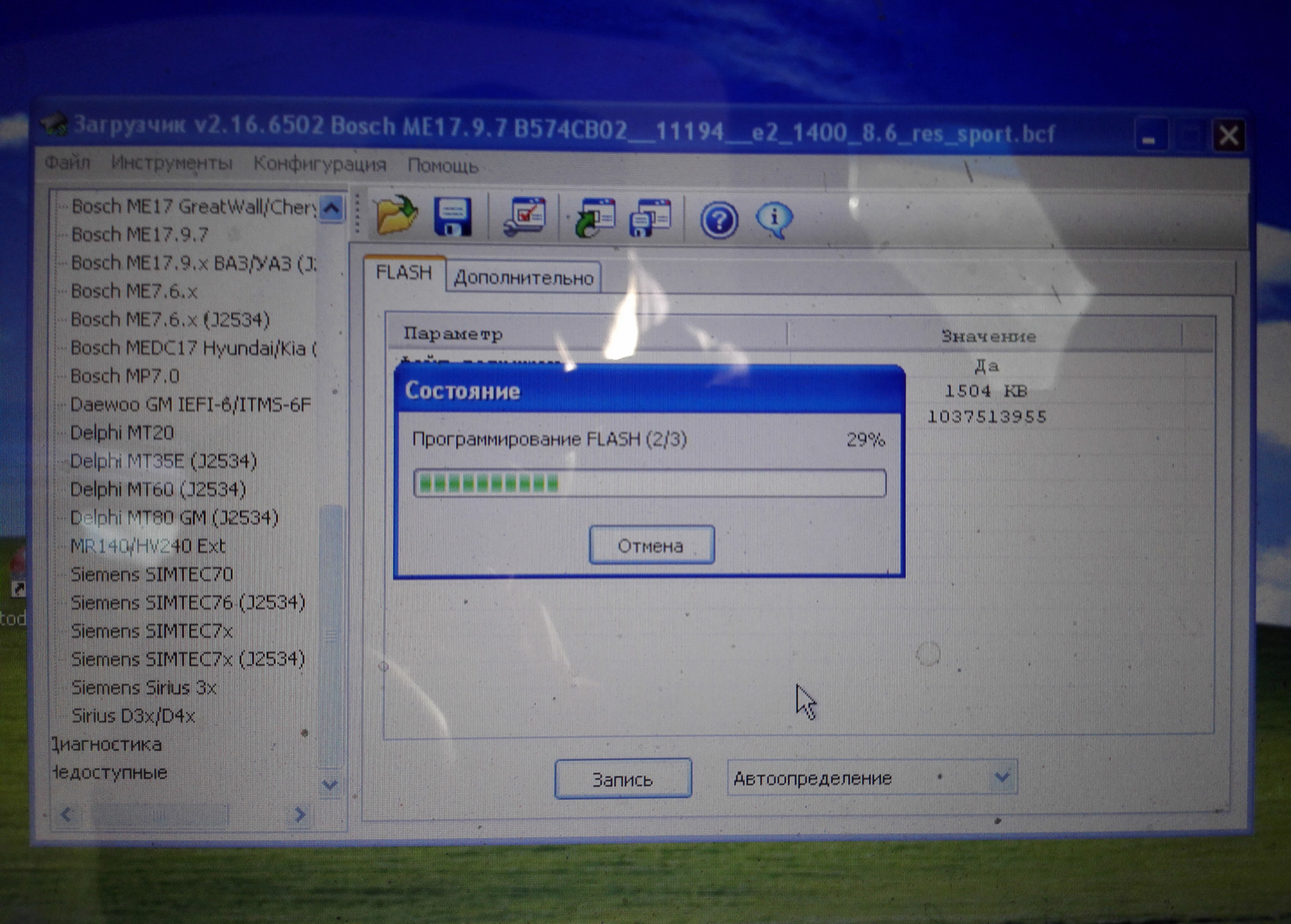
Task: Select Bosch ME17.9.7 in list
Action: click(x=140, y=235)
